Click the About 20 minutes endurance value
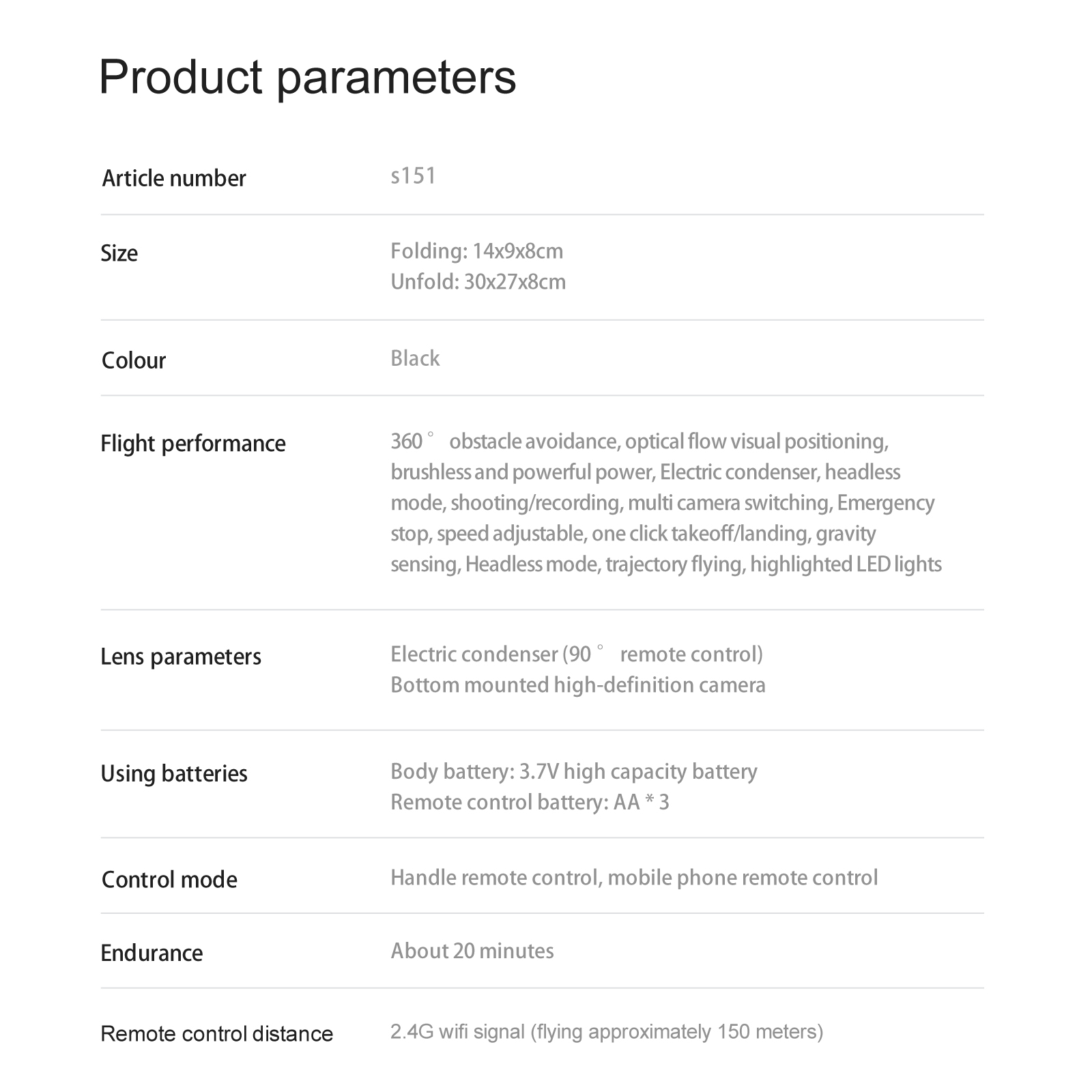The height and width of the screenshot is (1092, 1092). pos(472,951)
